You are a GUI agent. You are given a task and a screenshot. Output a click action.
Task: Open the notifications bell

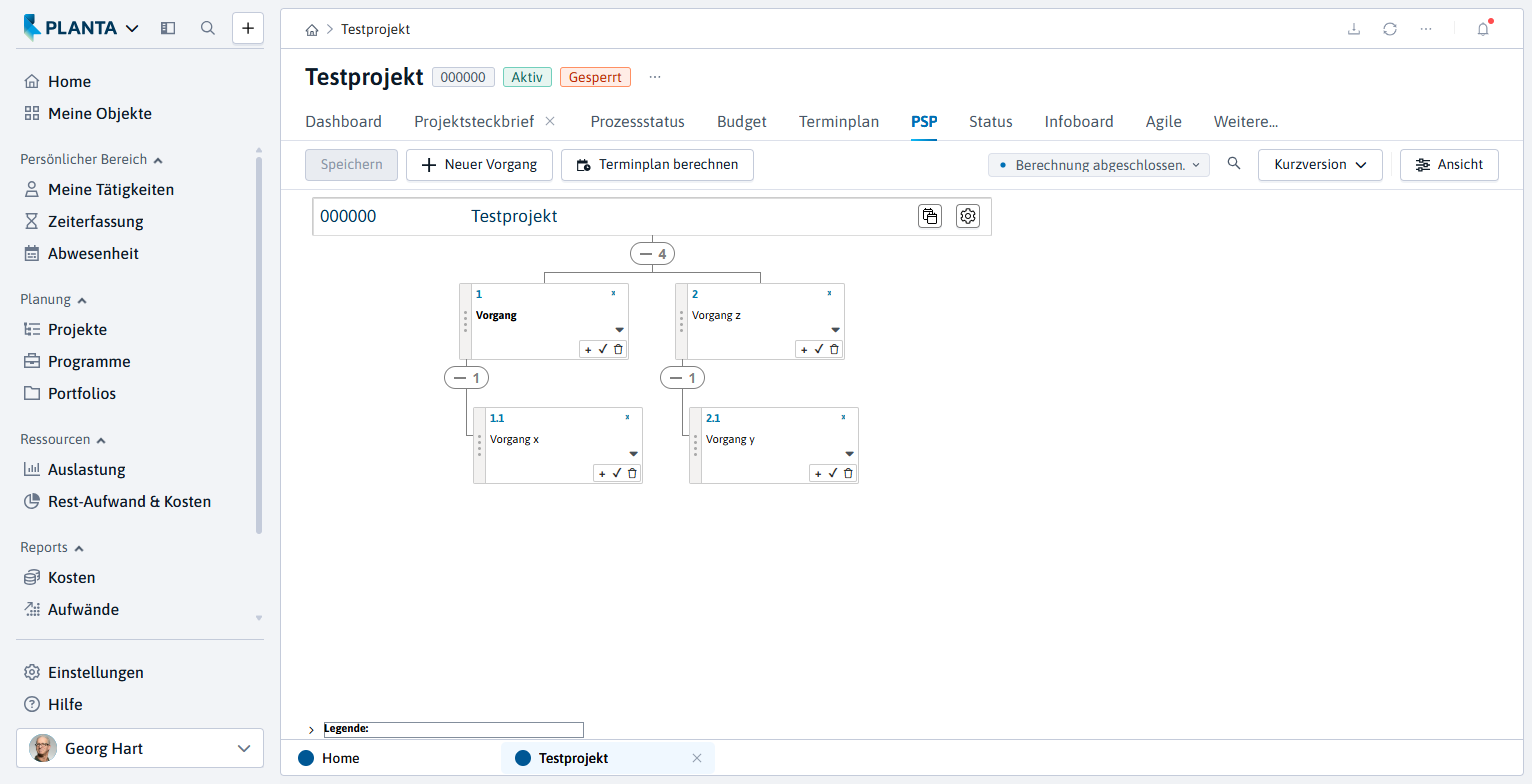(x=1483, y=29)
